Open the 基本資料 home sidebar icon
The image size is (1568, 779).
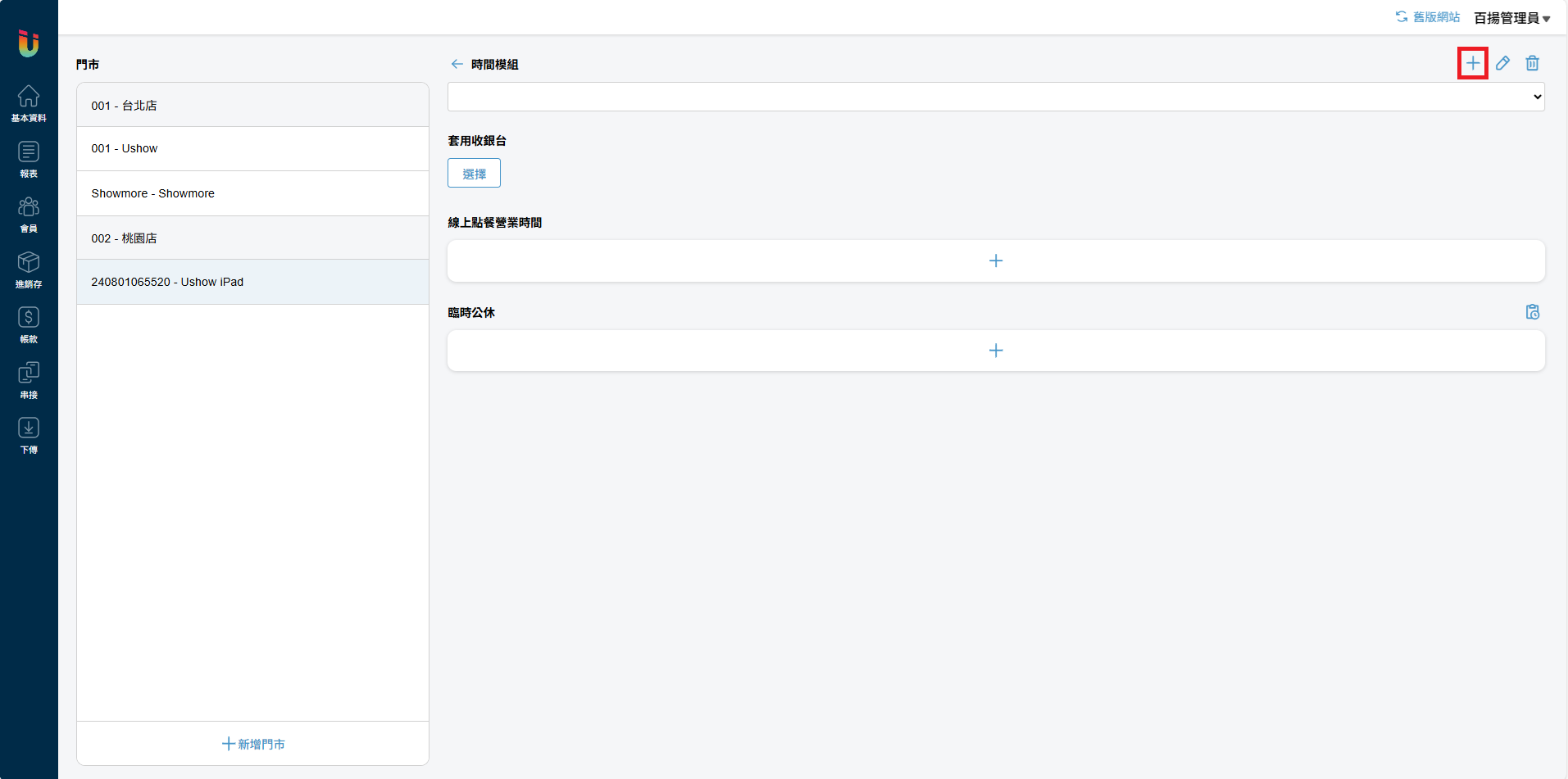[x=29, y=103]
